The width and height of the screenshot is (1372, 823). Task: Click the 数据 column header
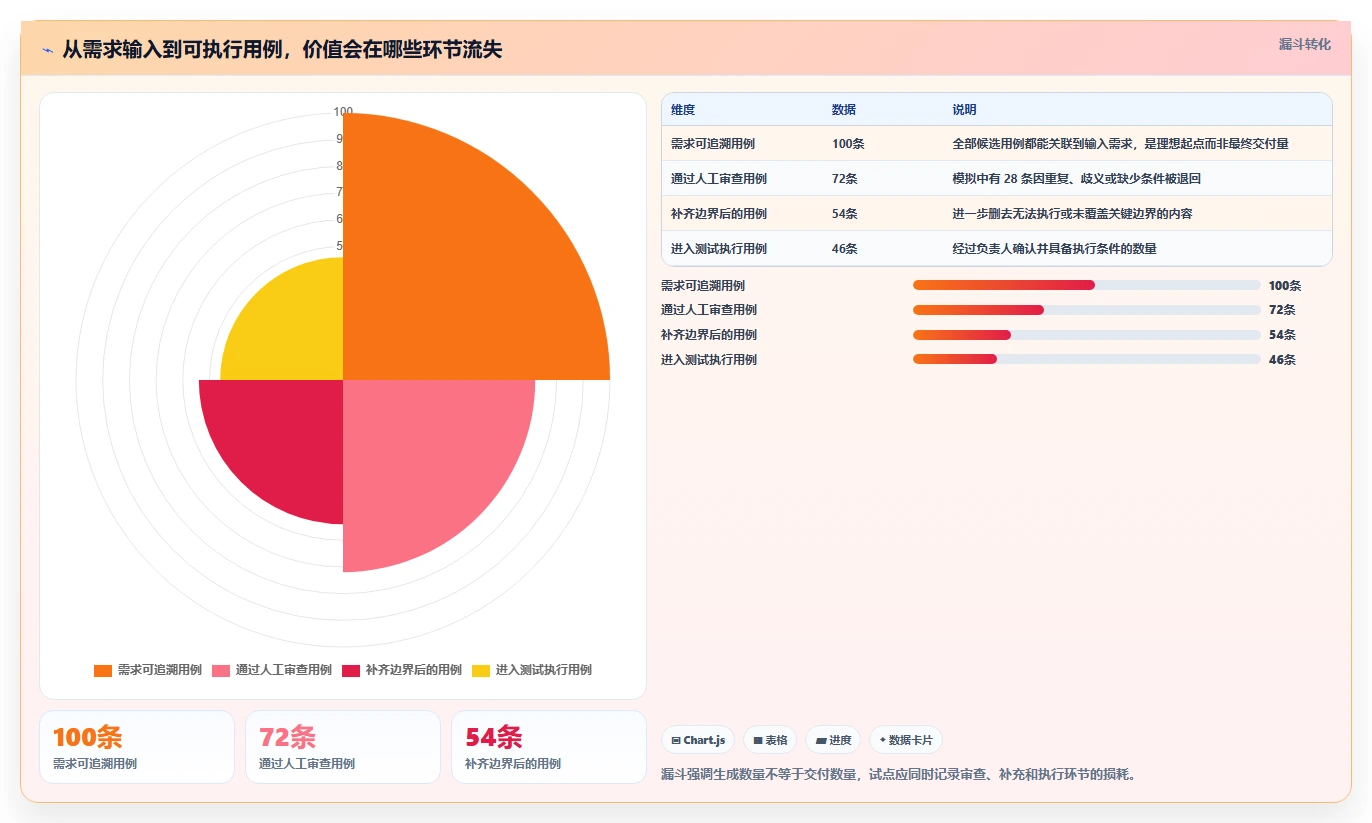[844, 110]
